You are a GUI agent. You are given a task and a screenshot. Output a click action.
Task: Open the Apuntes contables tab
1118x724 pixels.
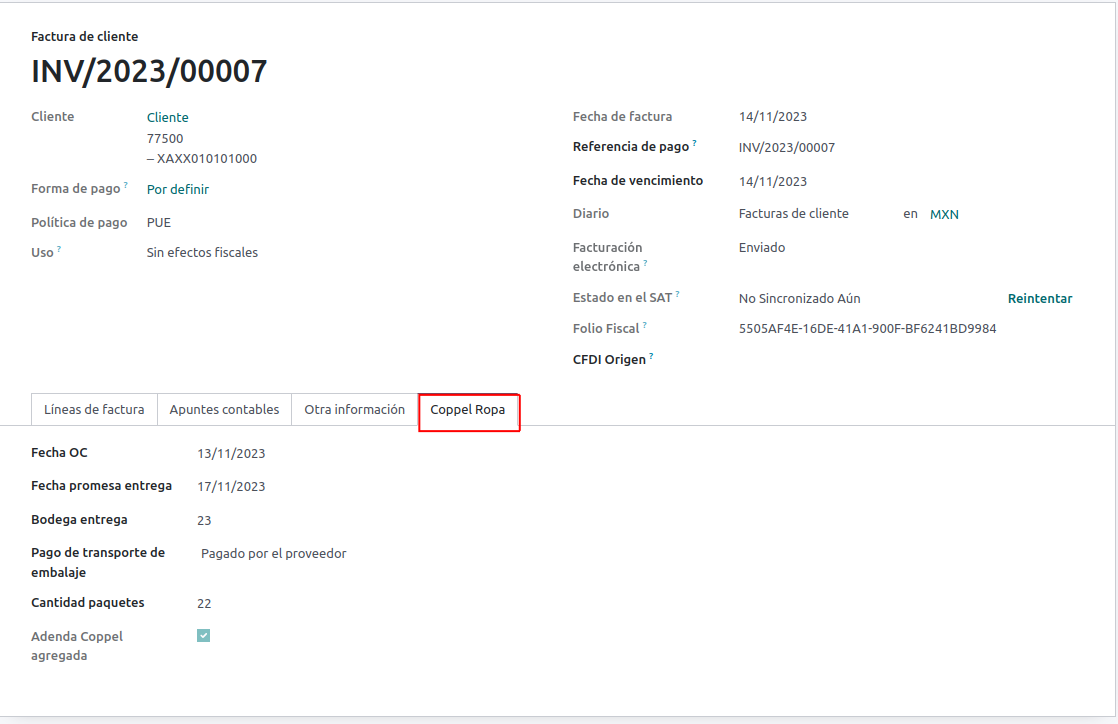(224, 409)
